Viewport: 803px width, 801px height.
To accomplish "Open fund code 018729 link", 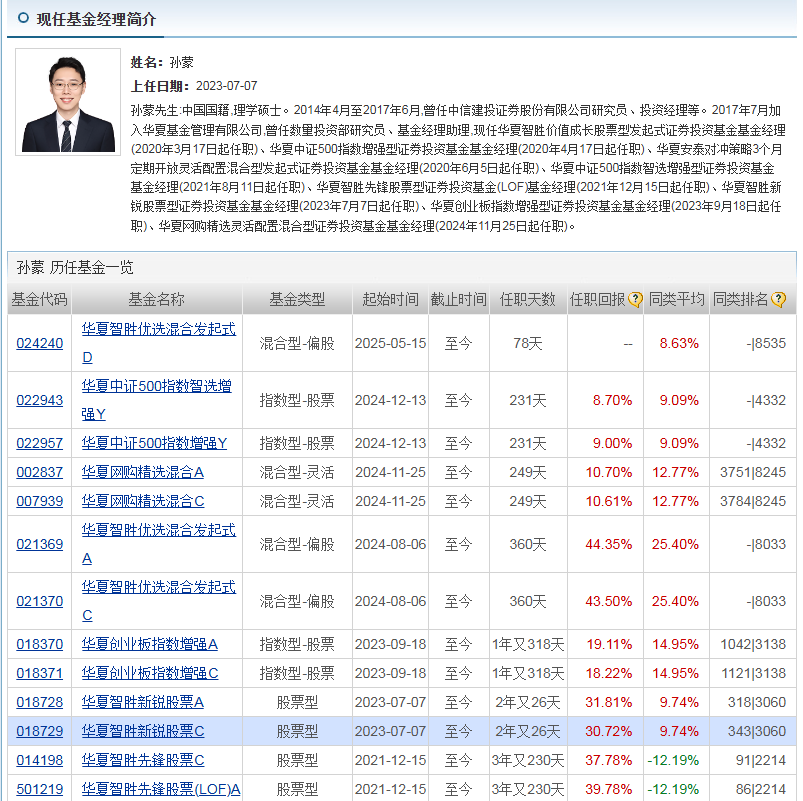I will pyautogui.click(x=39, y=731).
